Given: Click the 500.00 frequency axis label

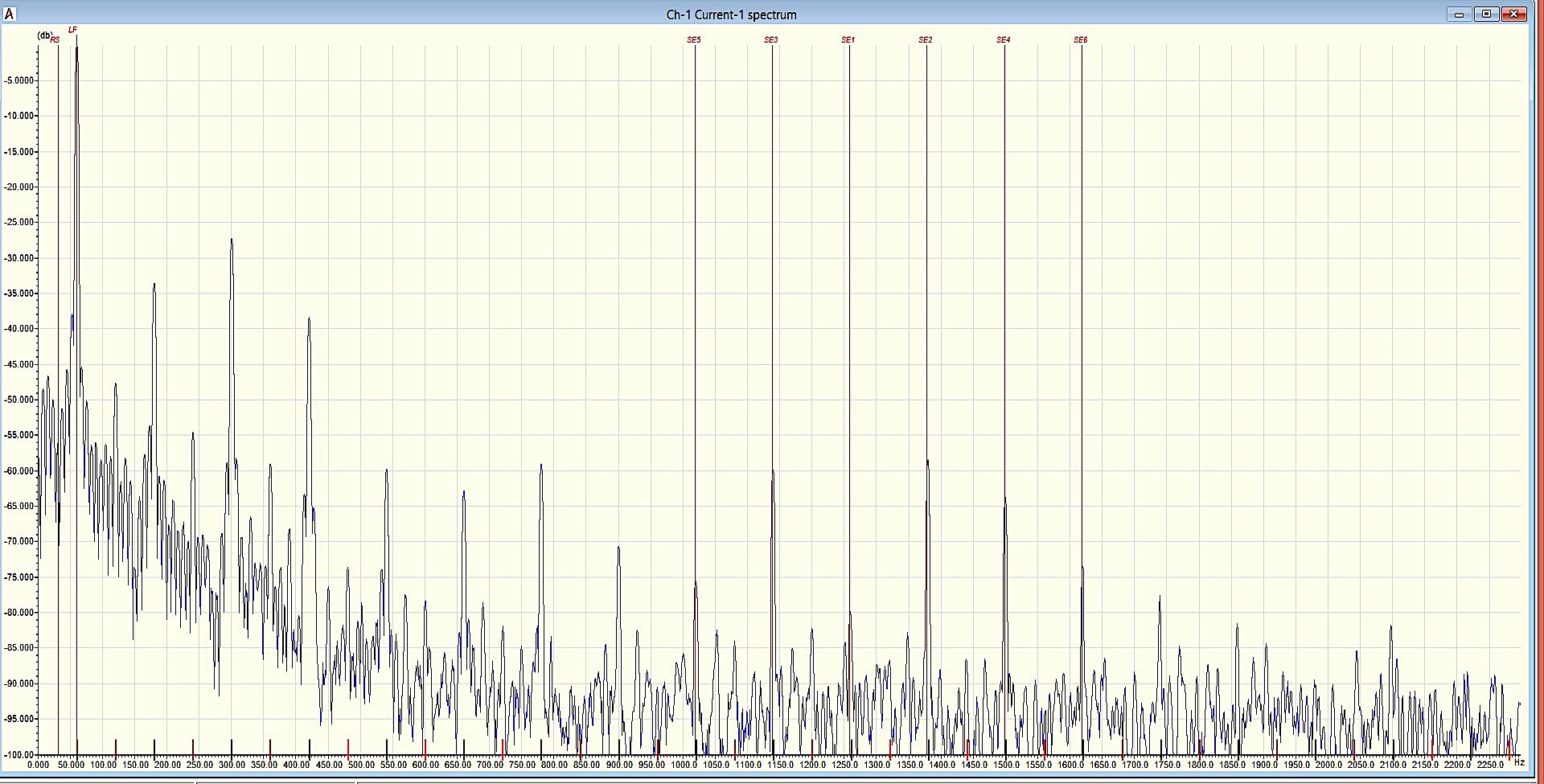Looking at the screenshot, I should point(361,765).
